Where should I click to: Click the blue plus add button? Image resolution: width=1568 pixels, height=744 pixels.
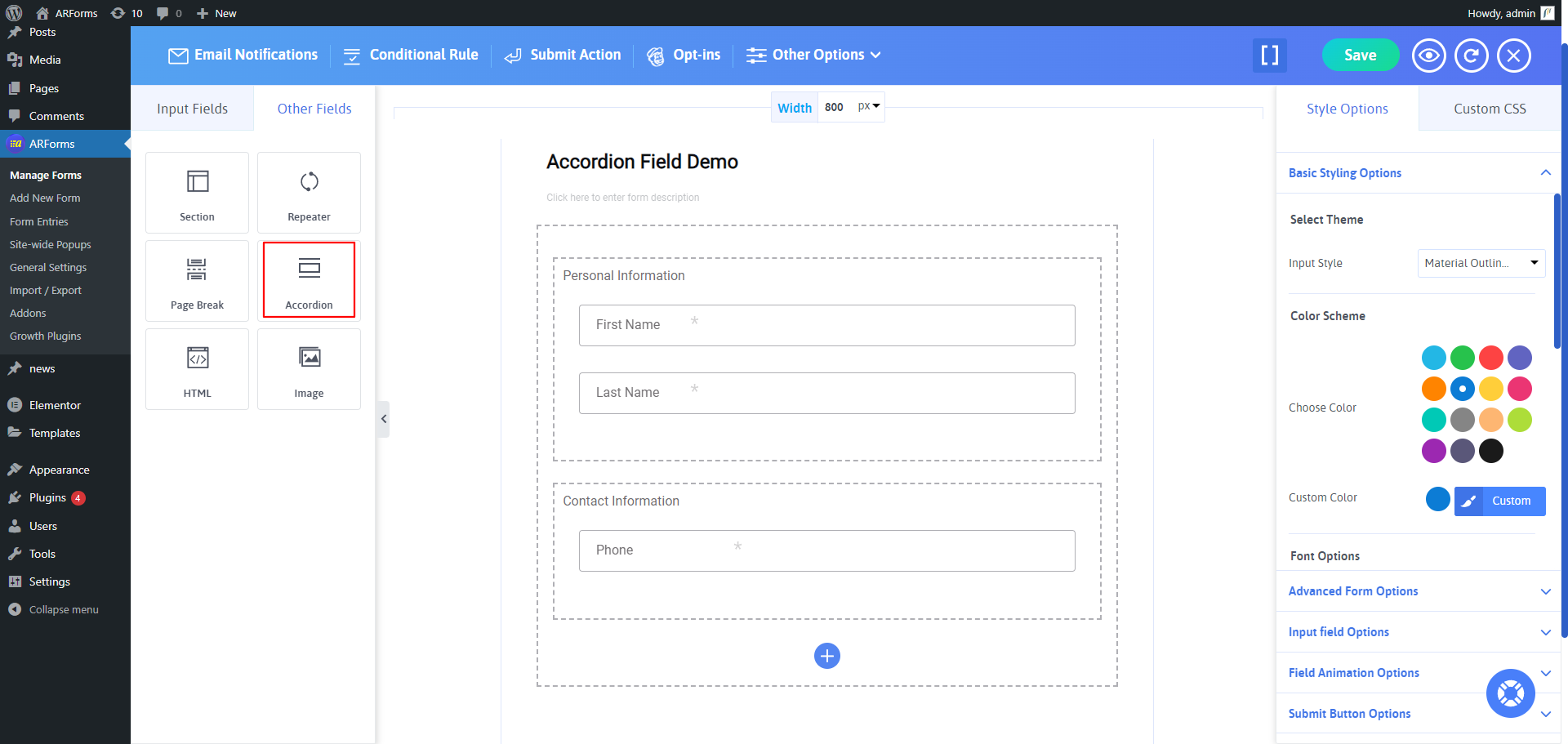click(x=826, y=656)
